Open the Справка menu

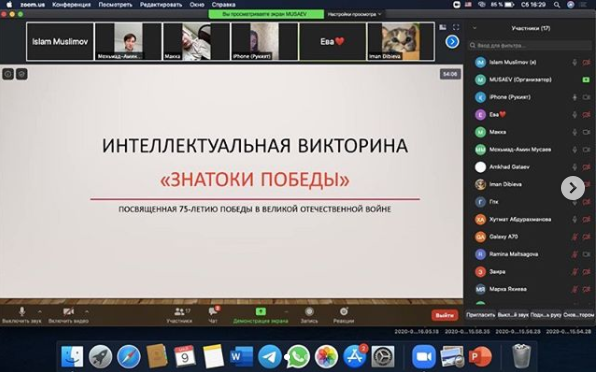[224, 5]
